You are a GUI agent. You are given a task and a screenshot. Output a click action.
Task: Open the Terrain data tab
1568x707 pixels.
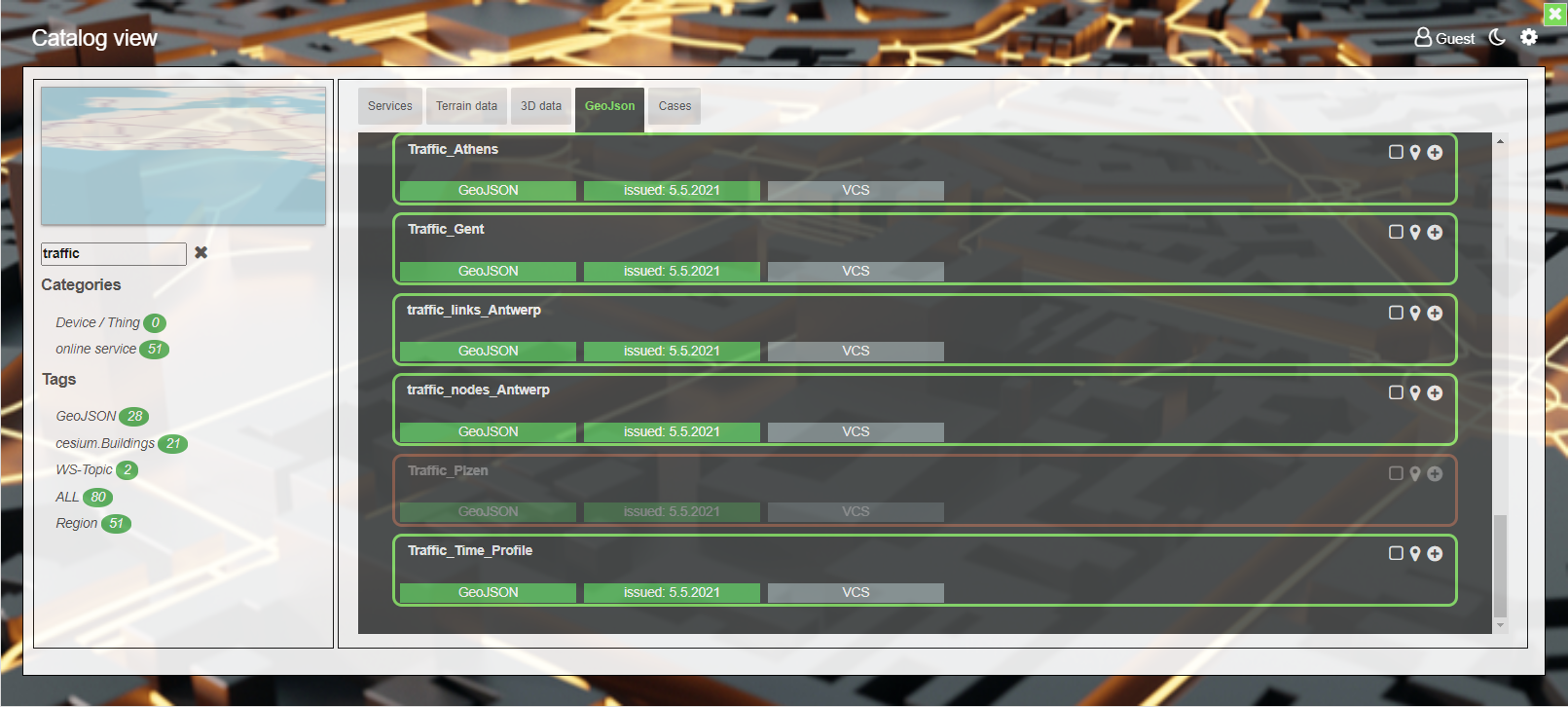tap(466, 106)
